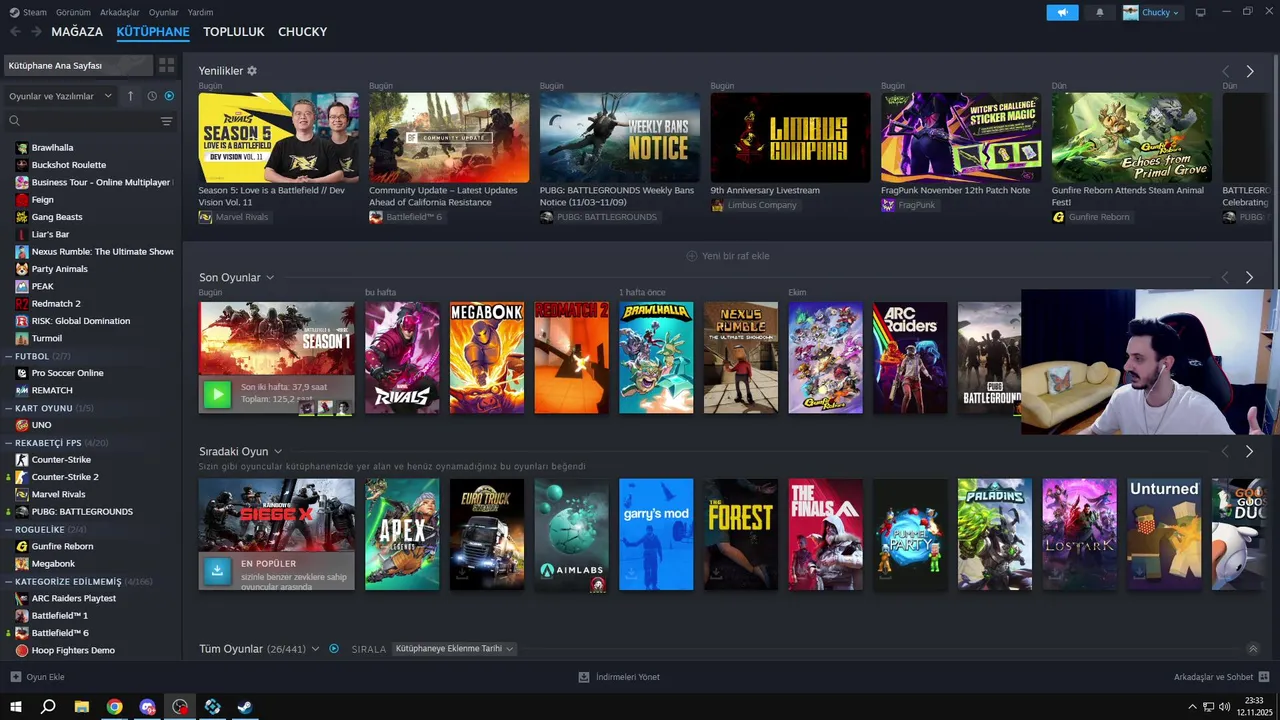
Task: Open Arkadaşlar ve Sohbet panel
Action: pyautogui.click(x=1221, y=677)
